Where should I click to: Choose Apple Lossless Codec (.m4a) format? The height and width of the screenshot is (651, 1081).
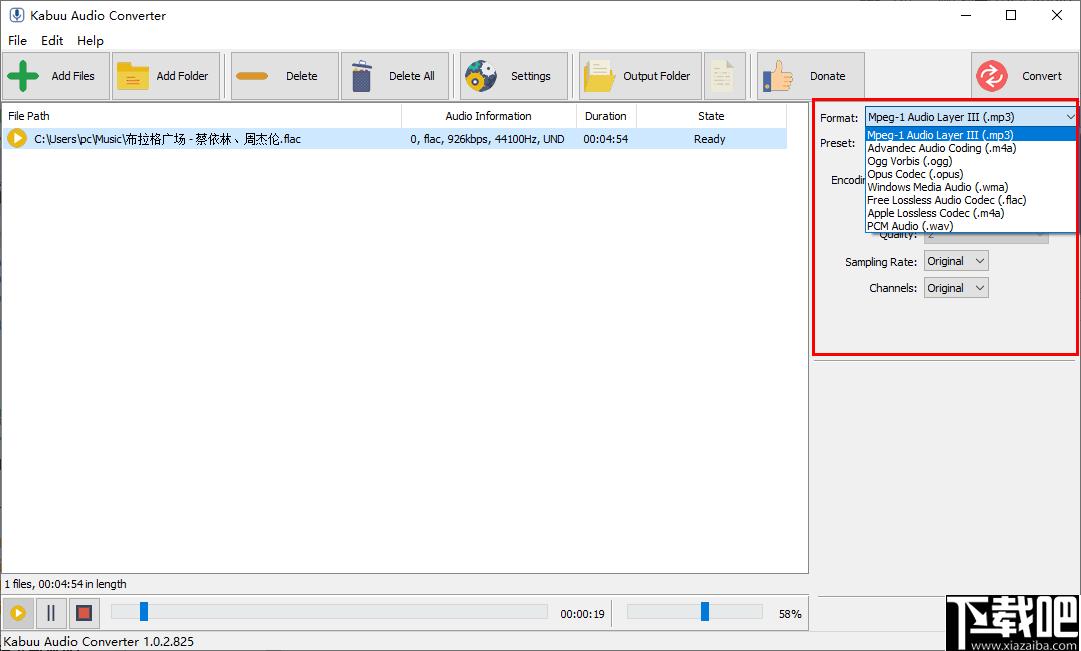coord(971,213)
